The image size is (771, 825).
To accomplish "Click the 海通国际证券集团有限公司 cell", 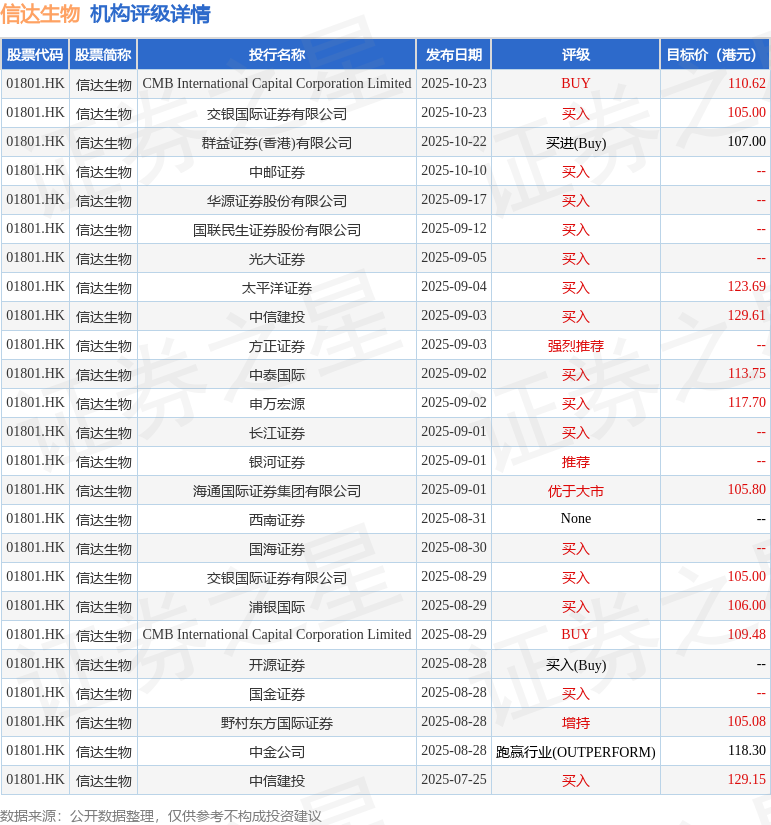I will pyautogui.click(x=277, y=490).
